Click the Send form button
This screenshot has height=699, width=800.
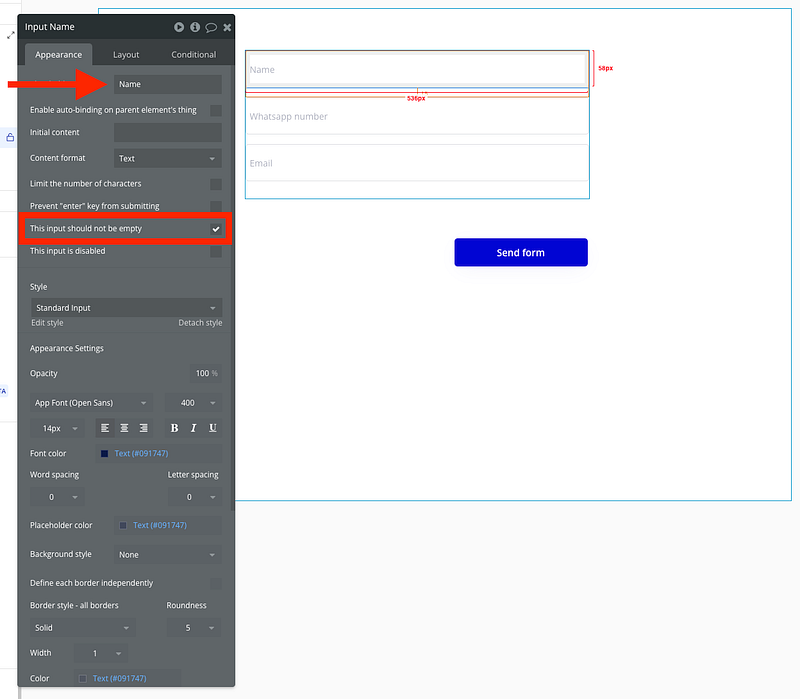pos(520,253)
